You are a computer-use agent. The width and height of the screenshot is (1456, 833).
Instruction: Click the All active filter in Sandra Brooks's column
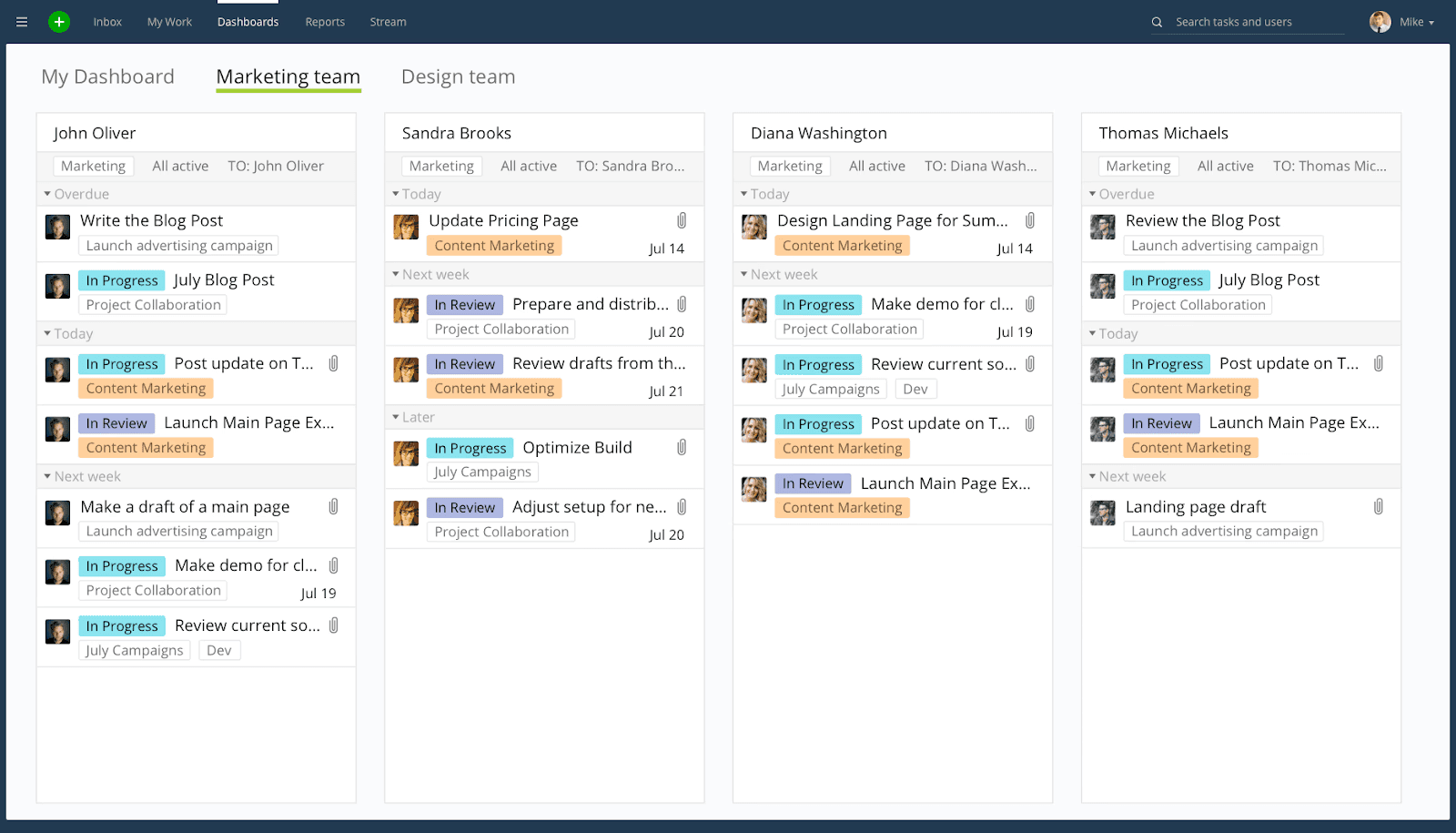[528, 166]
